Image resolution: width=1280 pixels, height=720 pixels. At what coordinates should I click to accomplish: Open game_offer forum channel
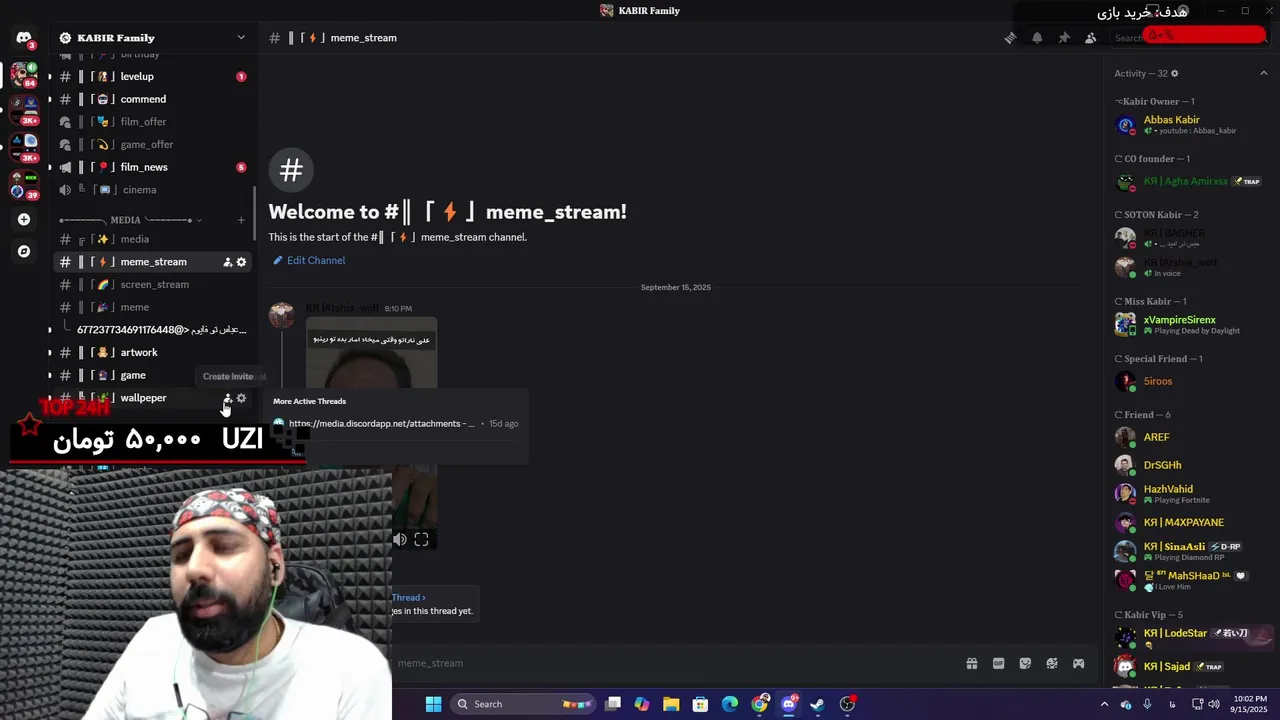tap(152, 144)
